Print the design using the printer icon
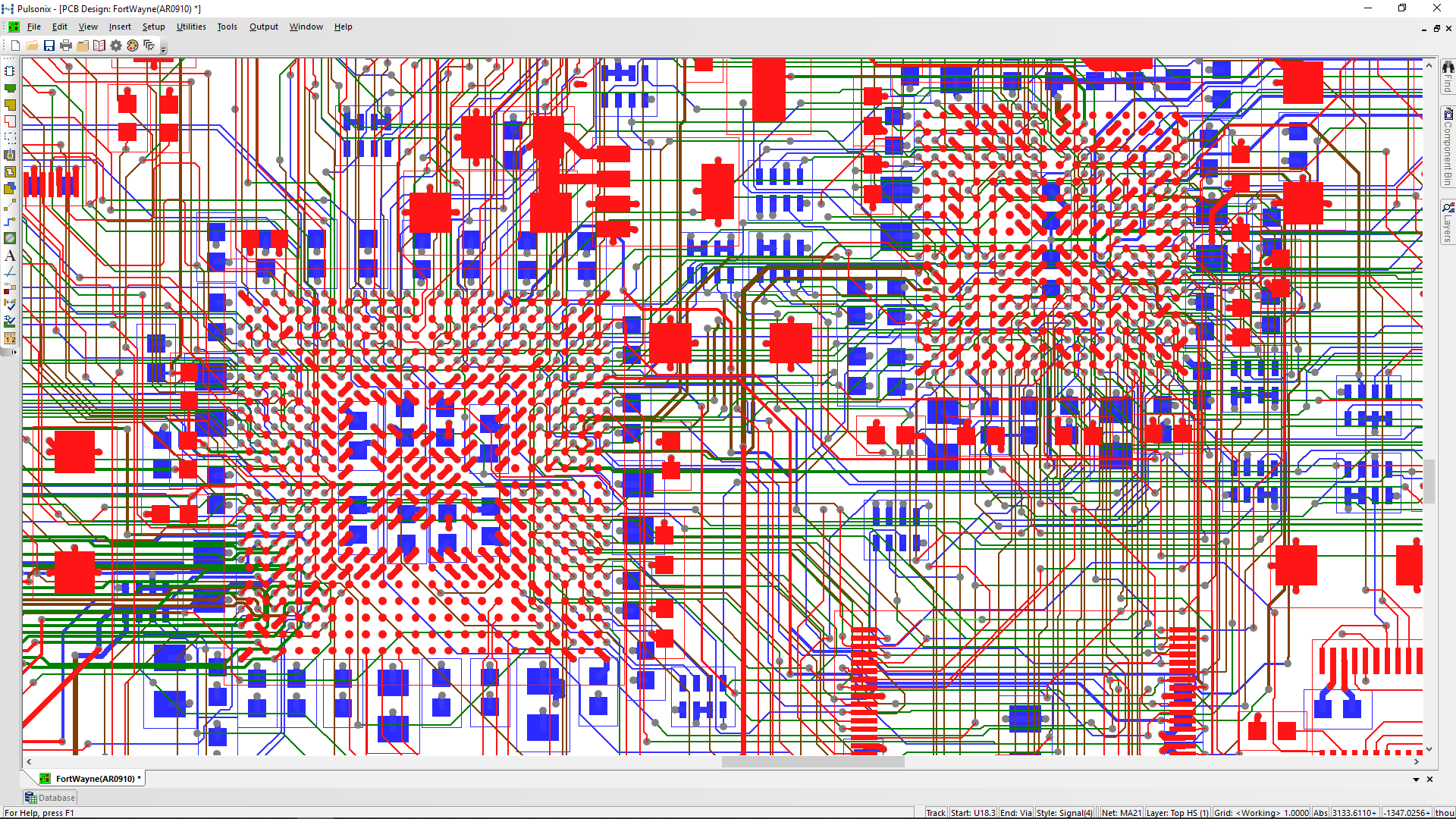 66,45
